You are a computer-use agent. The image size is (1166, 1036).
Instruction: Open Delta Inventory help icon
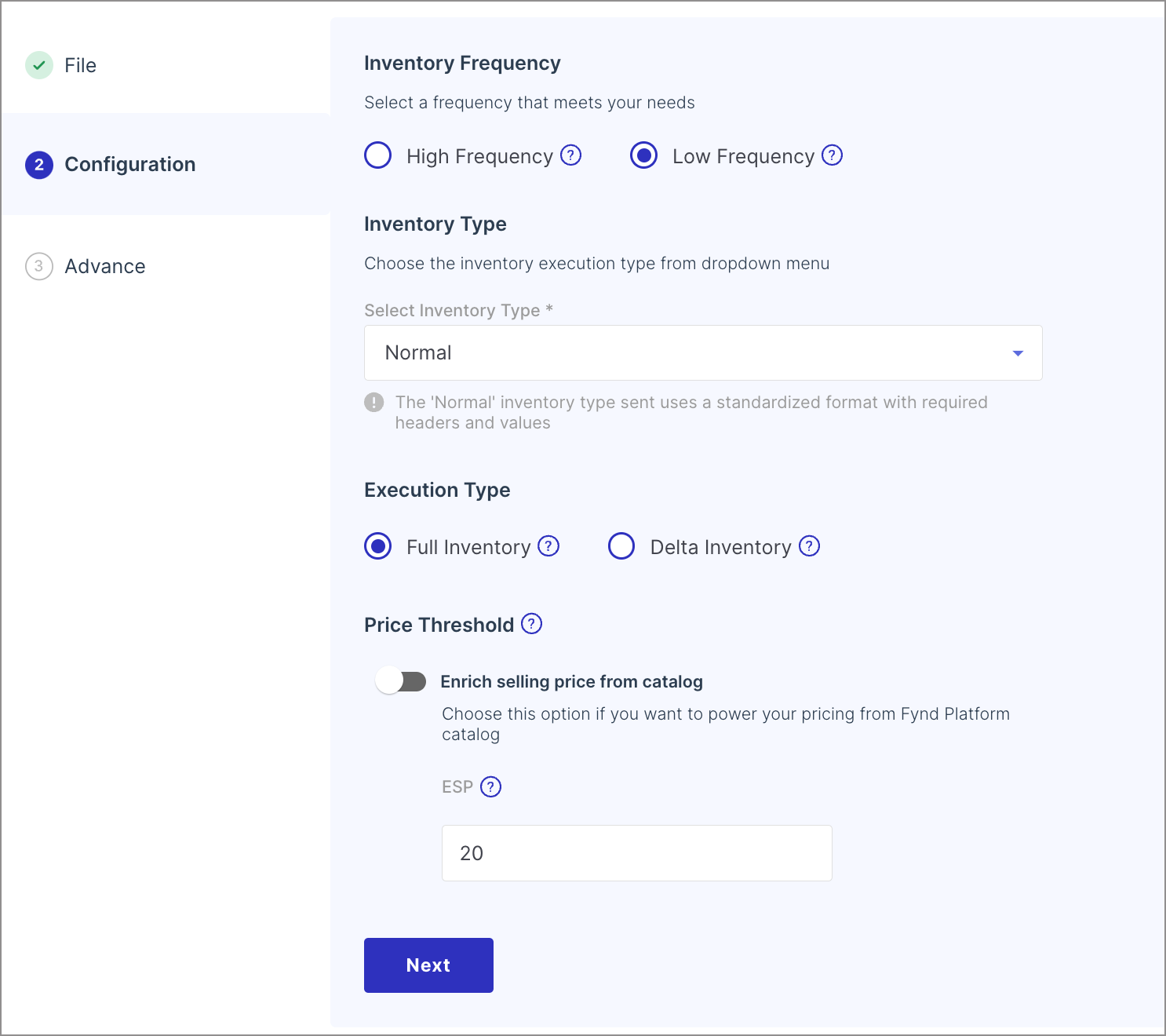(x=810, y=545)
